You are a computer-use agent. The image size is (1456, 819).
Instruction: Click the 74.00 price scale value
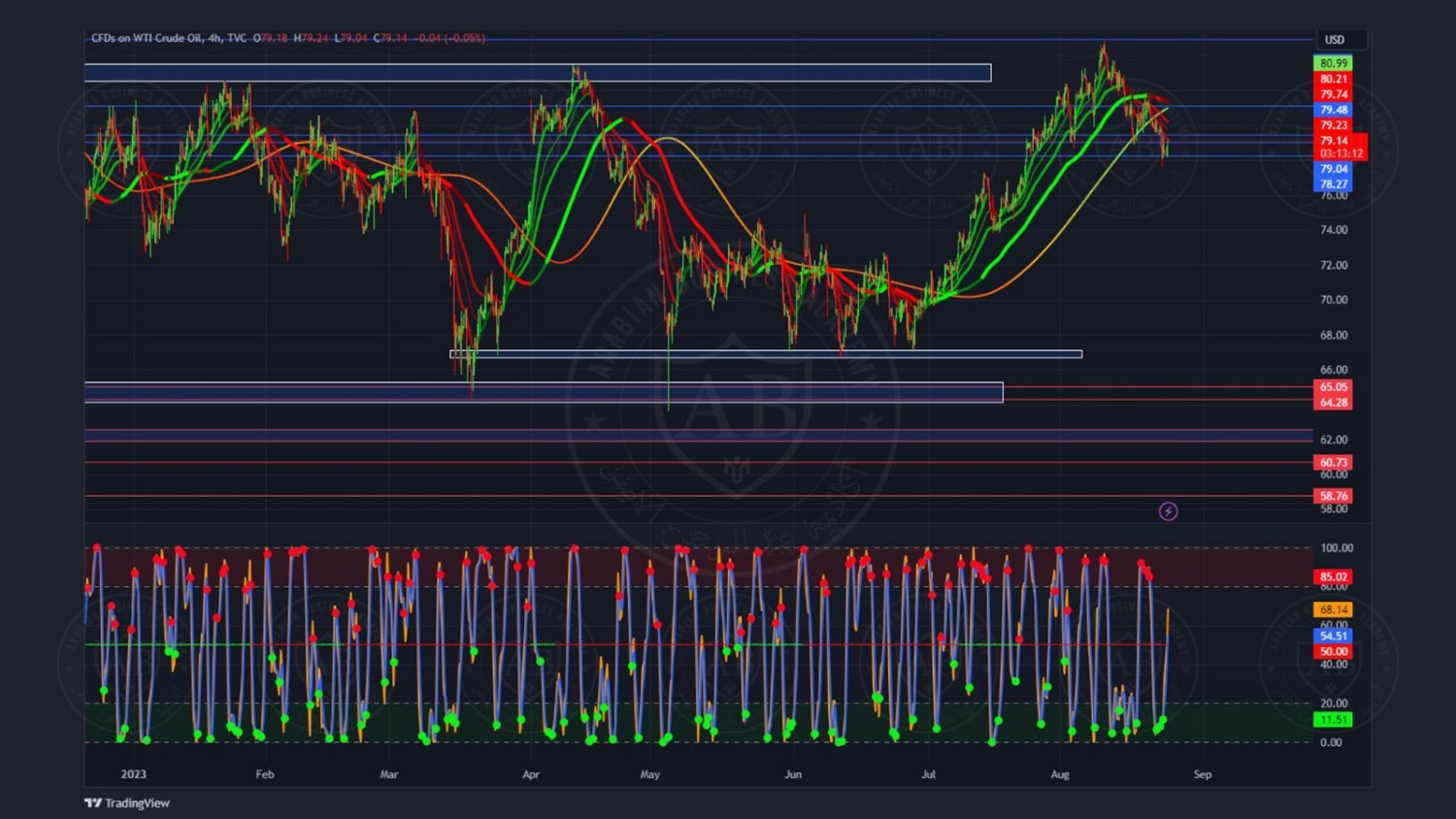[x=1334, y=230]
